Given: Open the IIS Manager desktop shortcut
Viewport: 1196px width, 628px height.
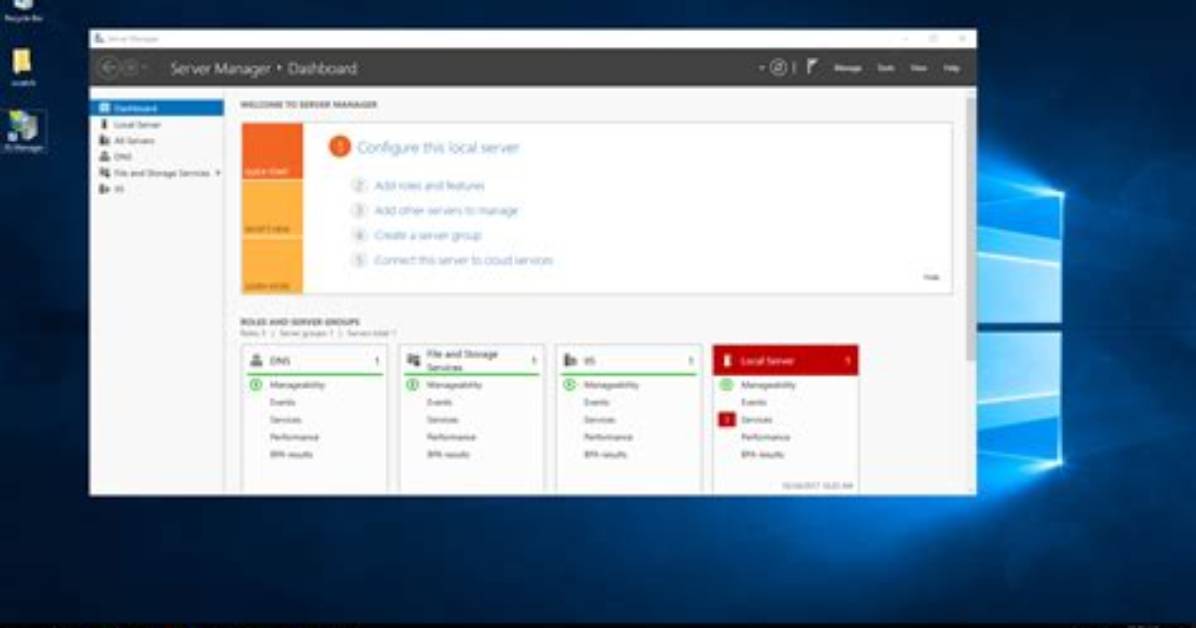Looking at the screenshot, I should coord(24,131).
